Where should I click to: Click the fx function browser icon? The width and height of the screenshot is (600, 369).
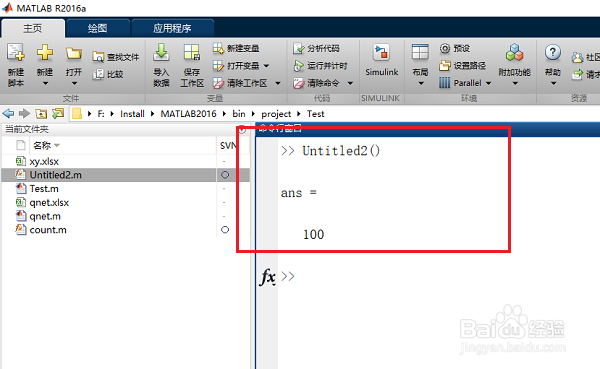pyautogui.click(x=267, y=277)
